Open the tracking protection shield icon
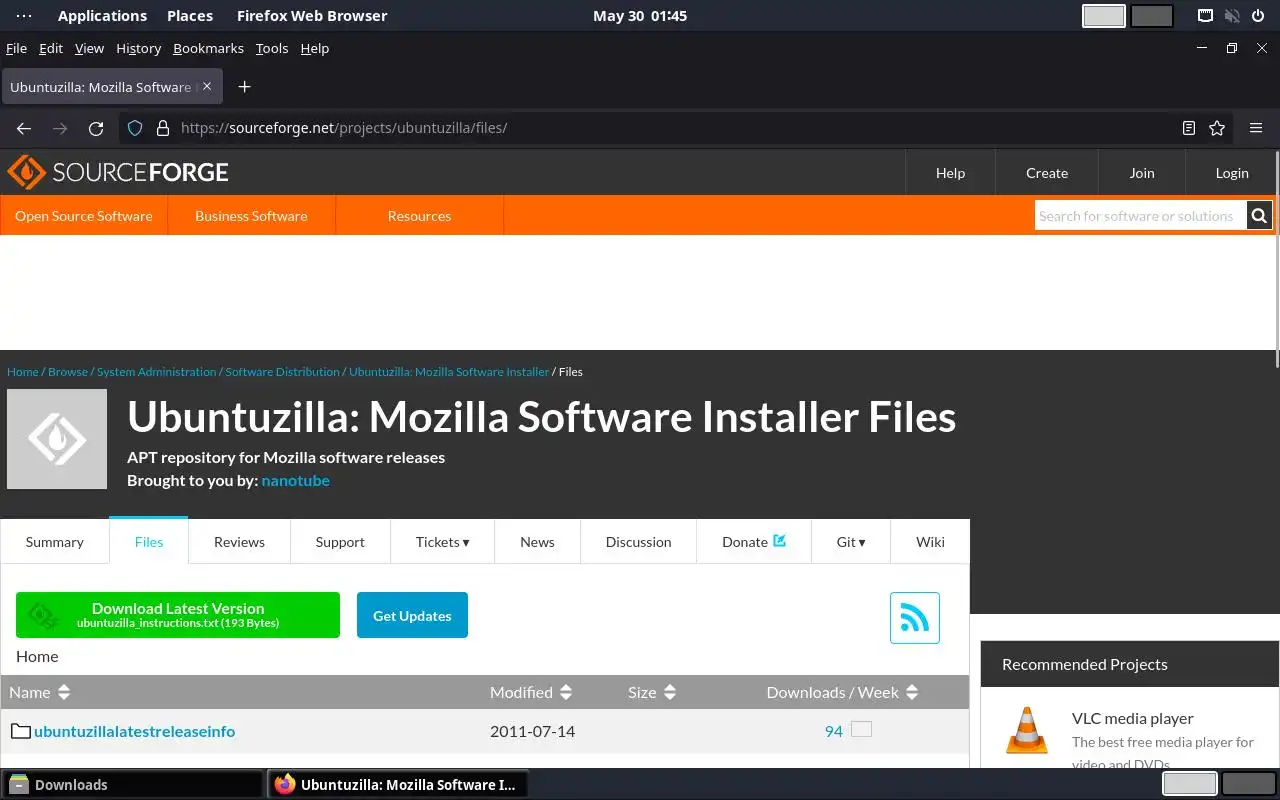The width and height of the screenshot is (1280, 800). [135, 128]
